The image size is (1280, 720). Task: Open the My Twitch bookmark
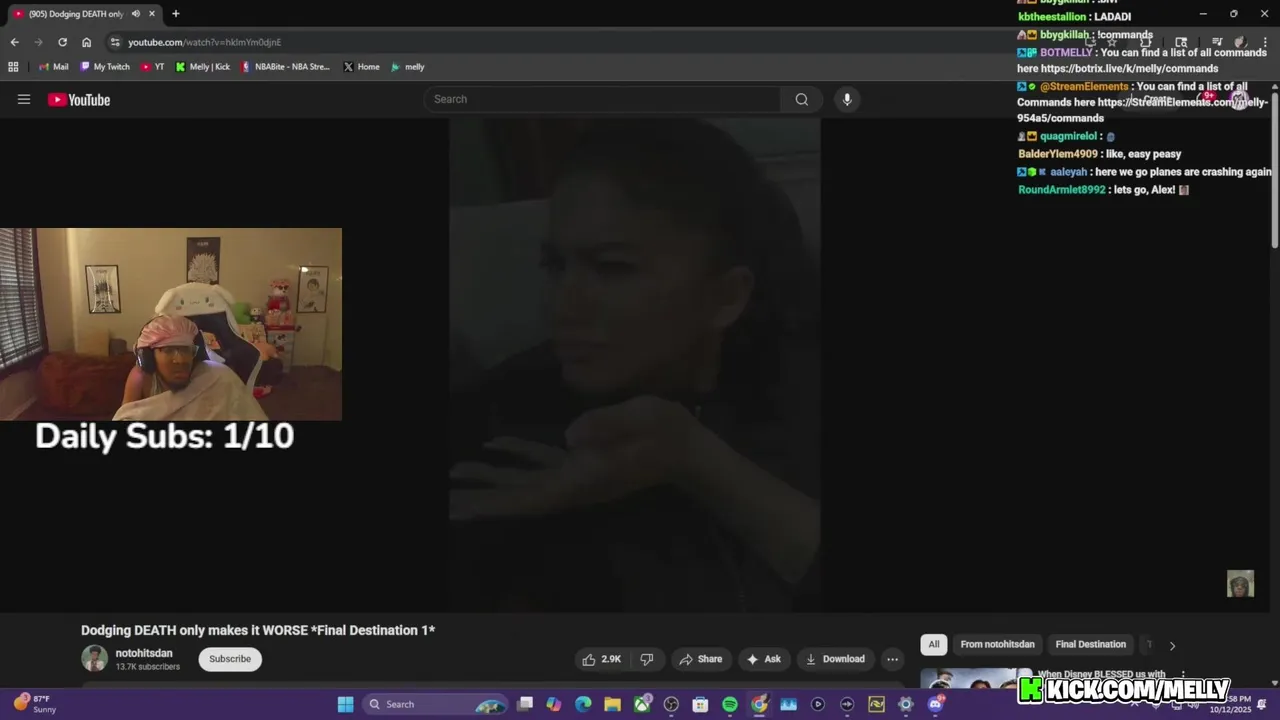(104, 67)
